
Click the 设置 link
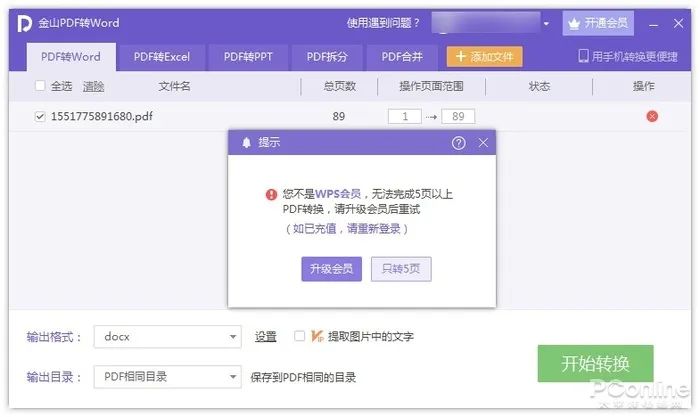click(266, 337)
